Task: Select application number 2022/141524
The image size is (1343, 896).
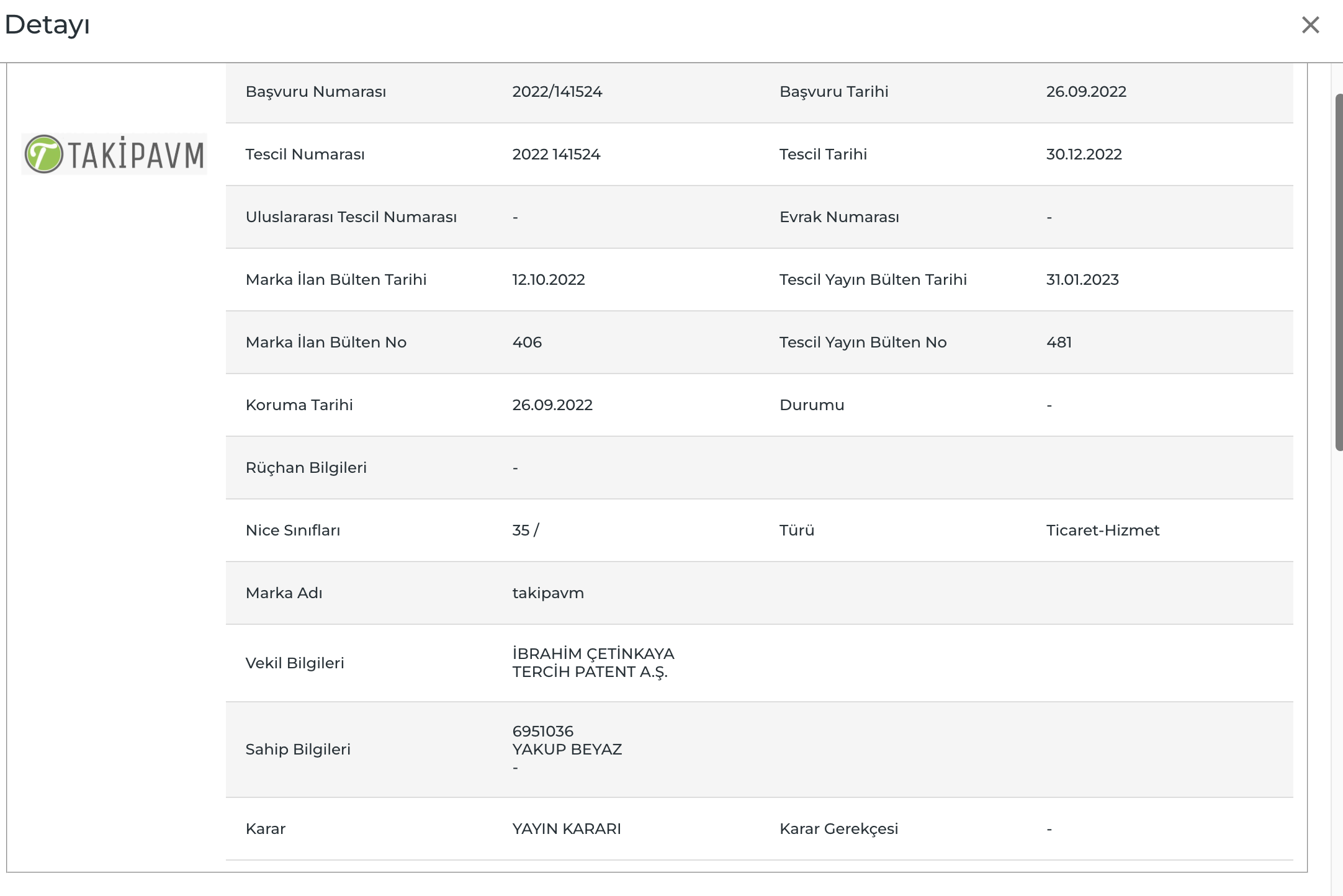Action: click(557, 92)
